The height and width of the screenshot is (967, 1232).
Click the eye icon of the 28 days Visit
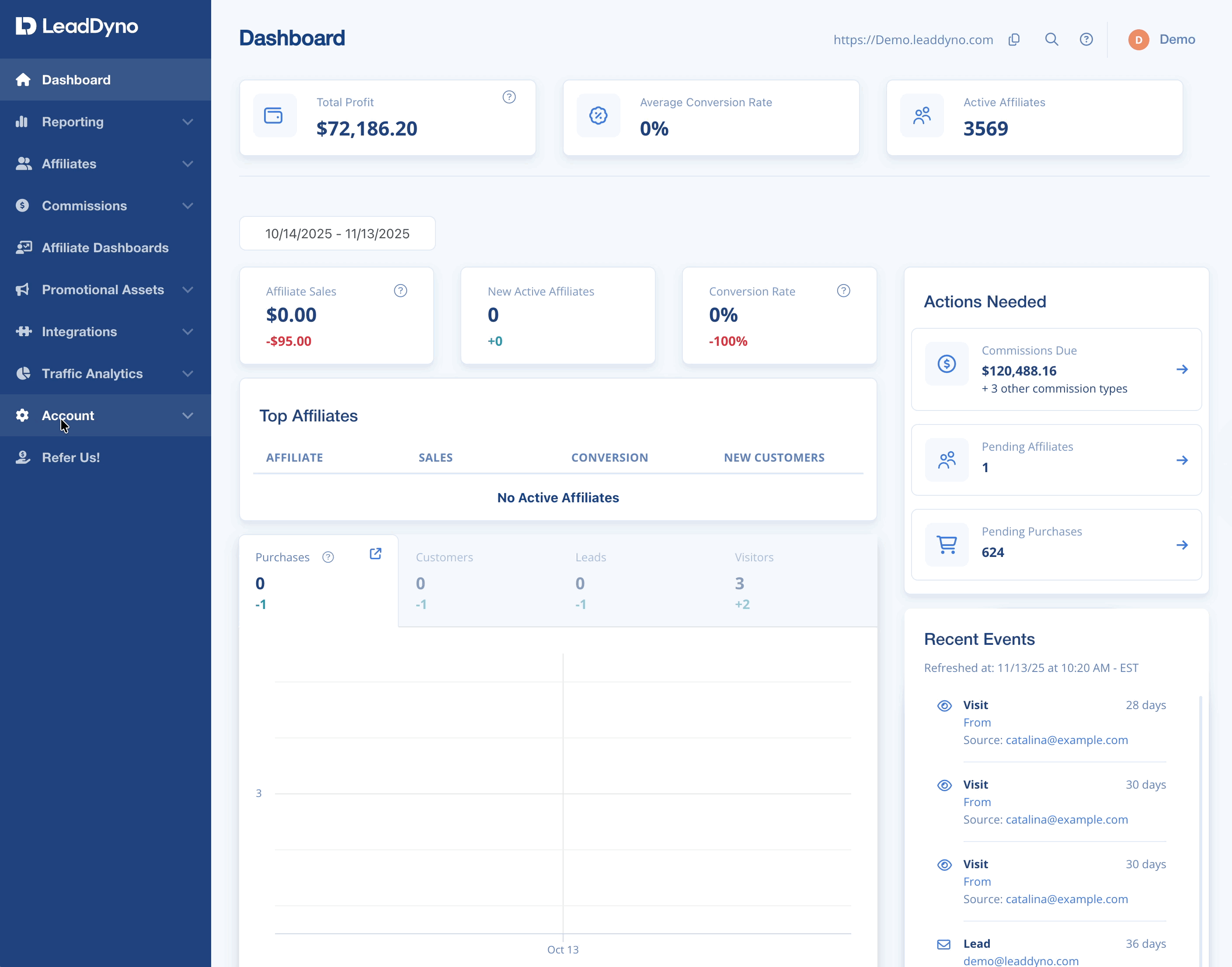[944, 706]
